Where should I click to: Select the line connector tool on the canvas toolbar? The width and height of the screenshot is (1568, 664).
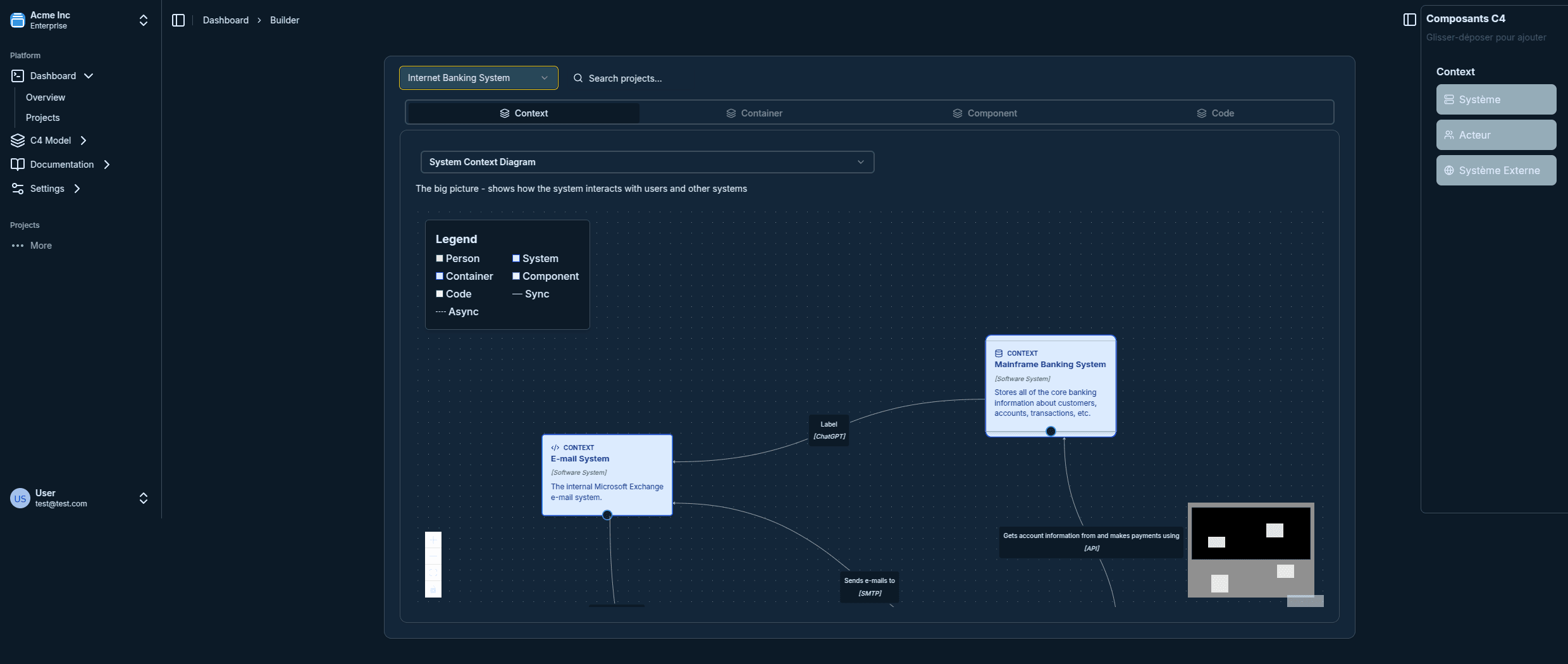click(433, 556)
